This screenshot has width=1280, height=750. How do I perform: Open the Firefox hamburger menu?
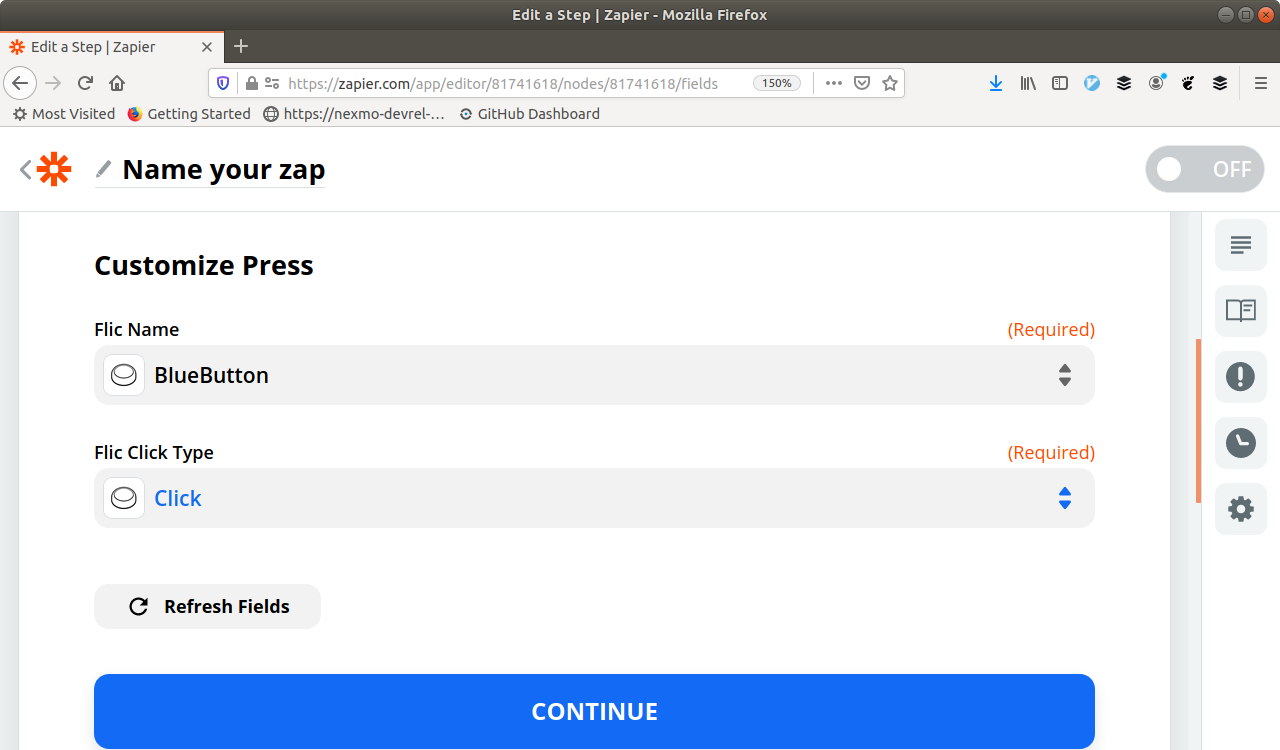[x=1260, y=83]
